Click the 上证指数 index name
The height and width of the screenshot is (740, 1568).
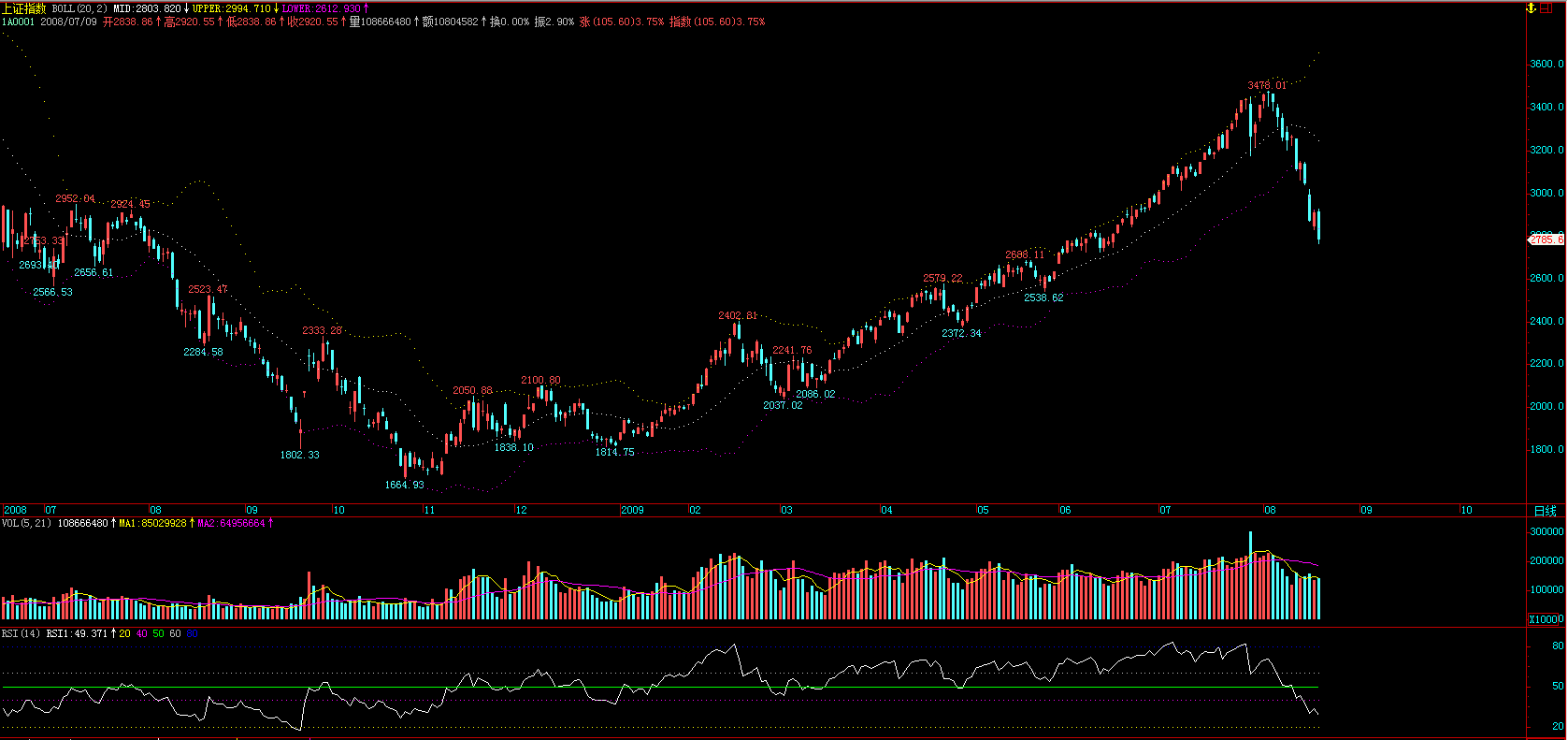point(23,8)
